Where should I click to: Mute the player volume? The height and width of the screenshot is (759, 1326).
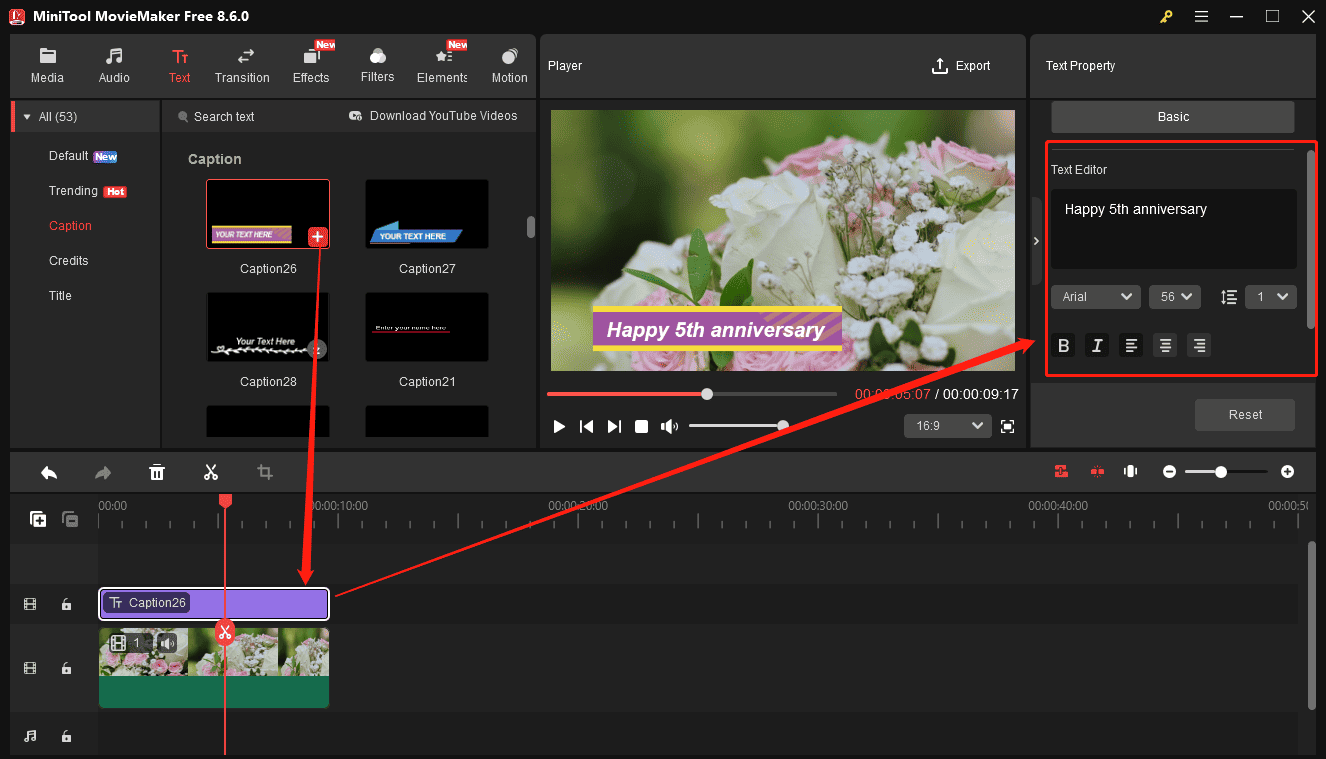(669, 426)
